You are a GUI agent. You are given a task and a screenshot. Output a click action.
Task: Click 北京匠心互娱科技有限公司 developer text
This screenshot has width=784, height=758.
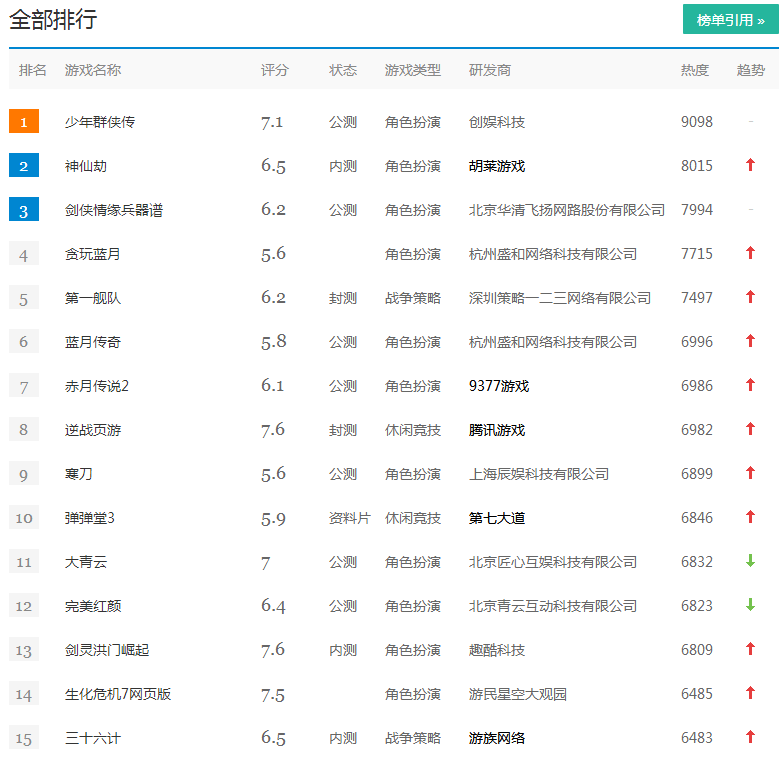click(552, 562)
